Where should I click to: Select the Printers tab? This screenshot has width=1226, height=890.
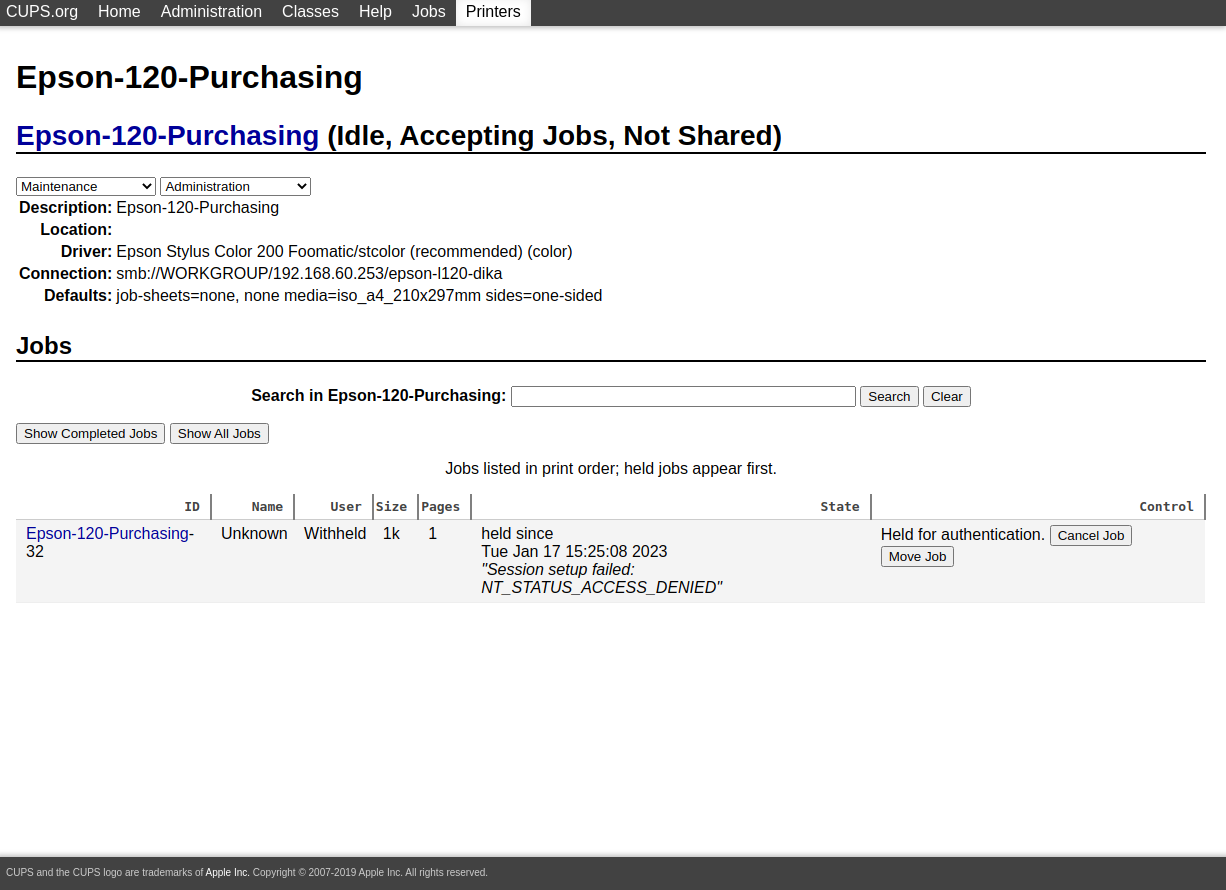pos(493,12)
